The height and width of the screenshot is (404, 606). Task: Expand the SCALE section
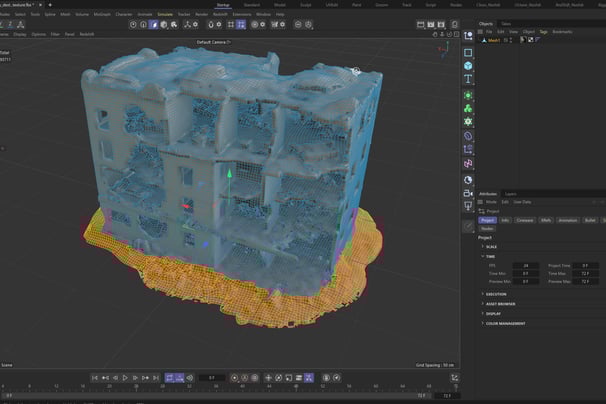489,247
